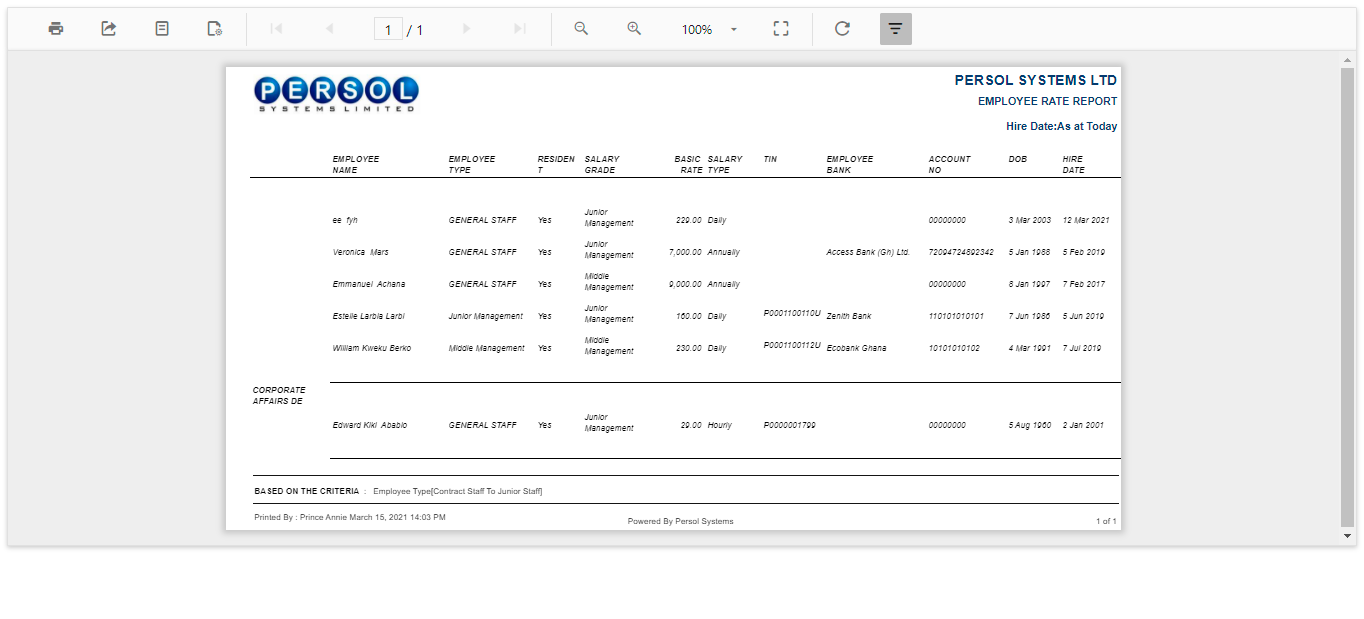
Task: Click 'Hire Date:As at Today' text
Action: coord(1062,127)
